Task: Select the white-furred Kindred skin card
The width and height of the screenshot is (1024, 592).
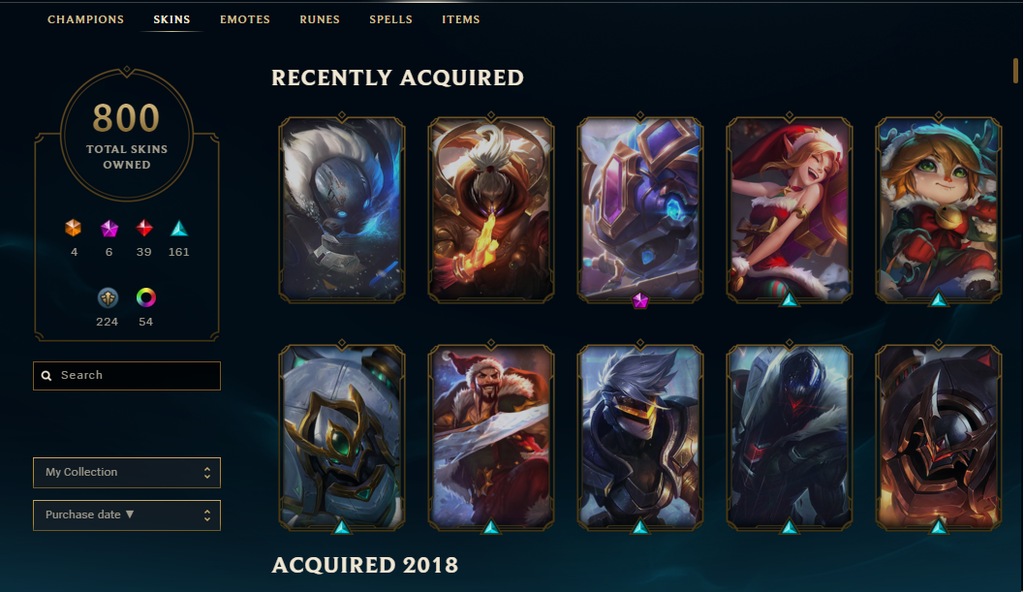Action: pos(342,209)
